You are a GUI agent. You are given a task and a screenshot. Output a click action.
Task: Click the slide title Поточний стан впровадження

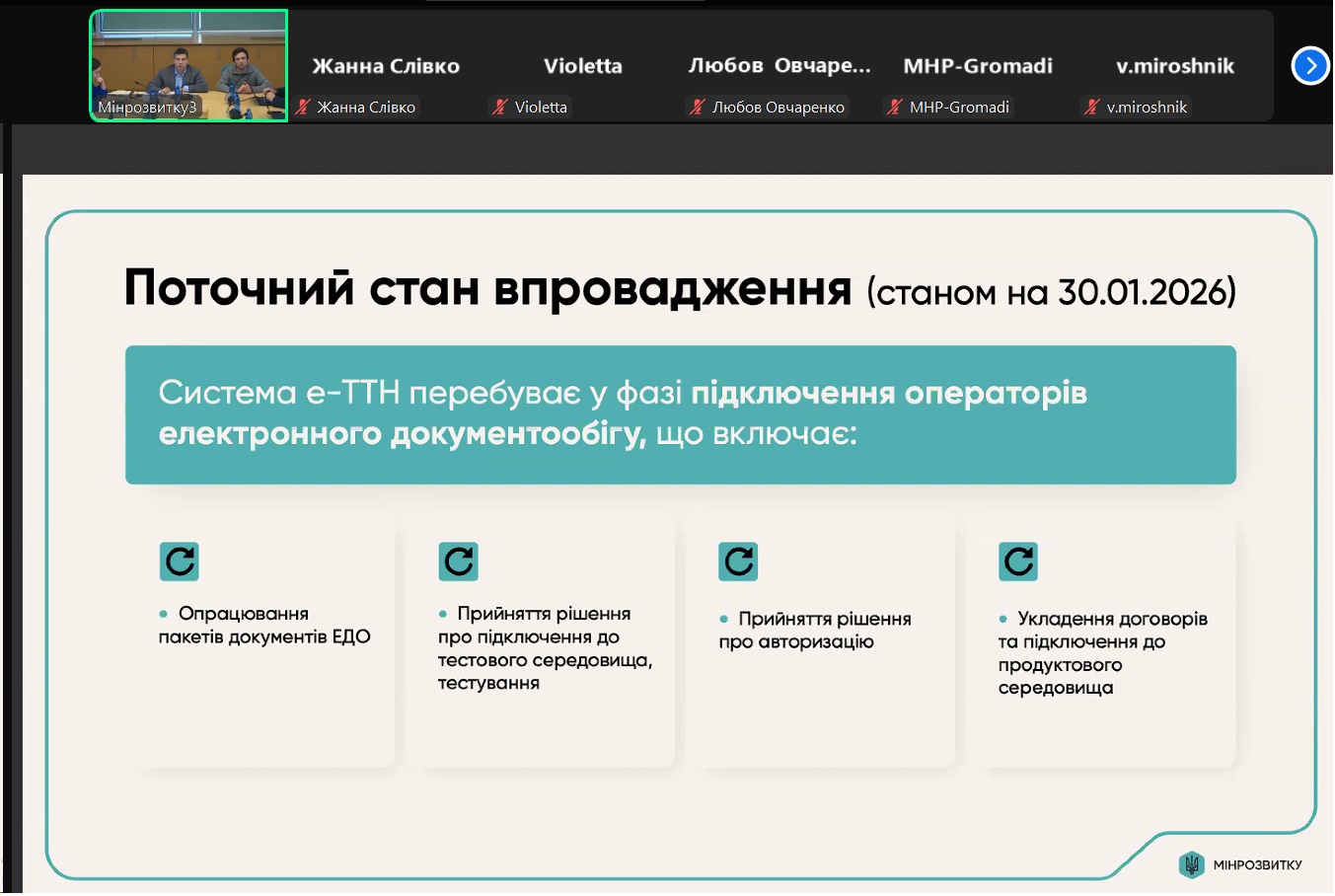click(x=487, y=289)
